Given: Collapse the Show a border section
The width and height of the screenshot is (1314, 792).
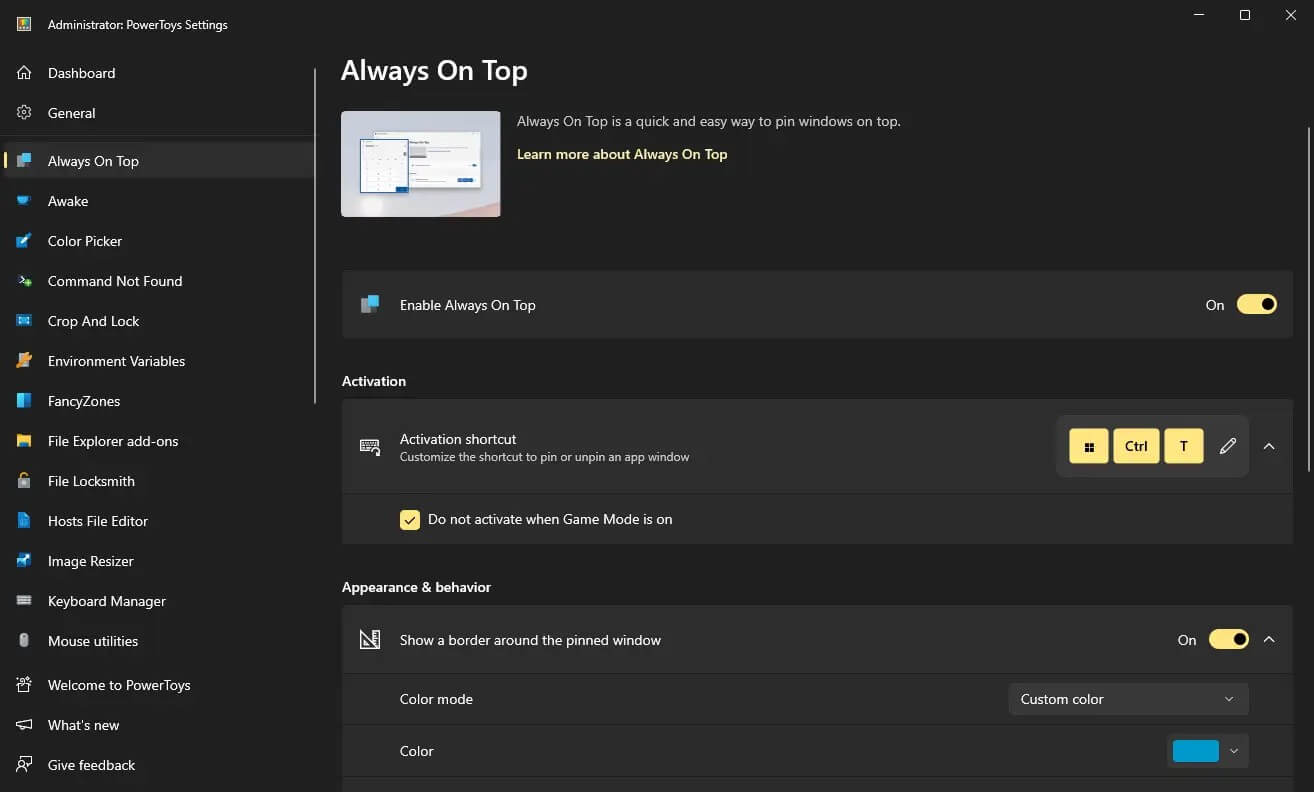Looking at the screenshot, I should (x=1269, y=640).
